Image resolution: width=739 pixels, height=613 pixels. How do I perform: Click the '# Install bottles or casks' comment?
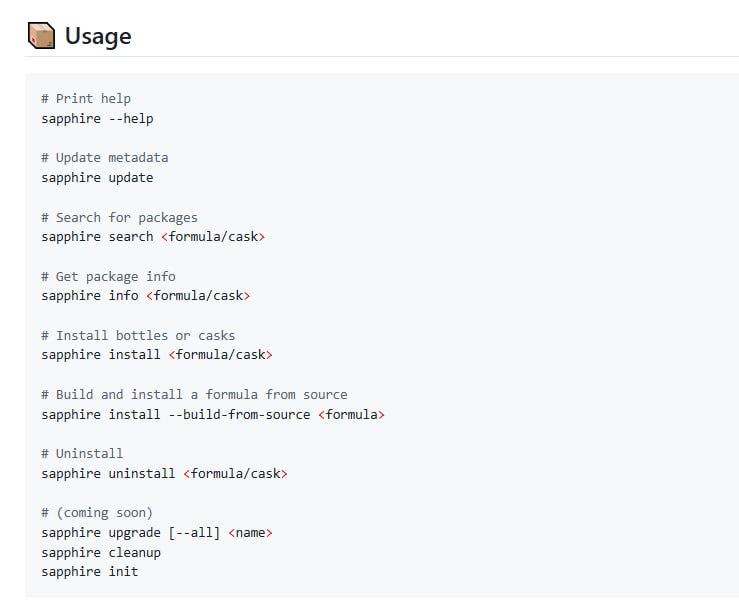point(138,335)
